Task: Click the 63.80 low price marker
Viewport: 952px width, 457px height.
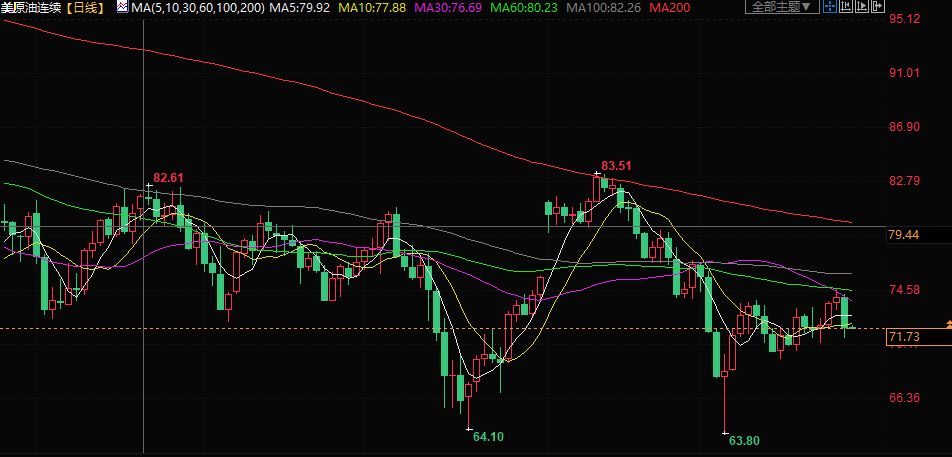Action: pyautogui.click(x=744, y=441)
